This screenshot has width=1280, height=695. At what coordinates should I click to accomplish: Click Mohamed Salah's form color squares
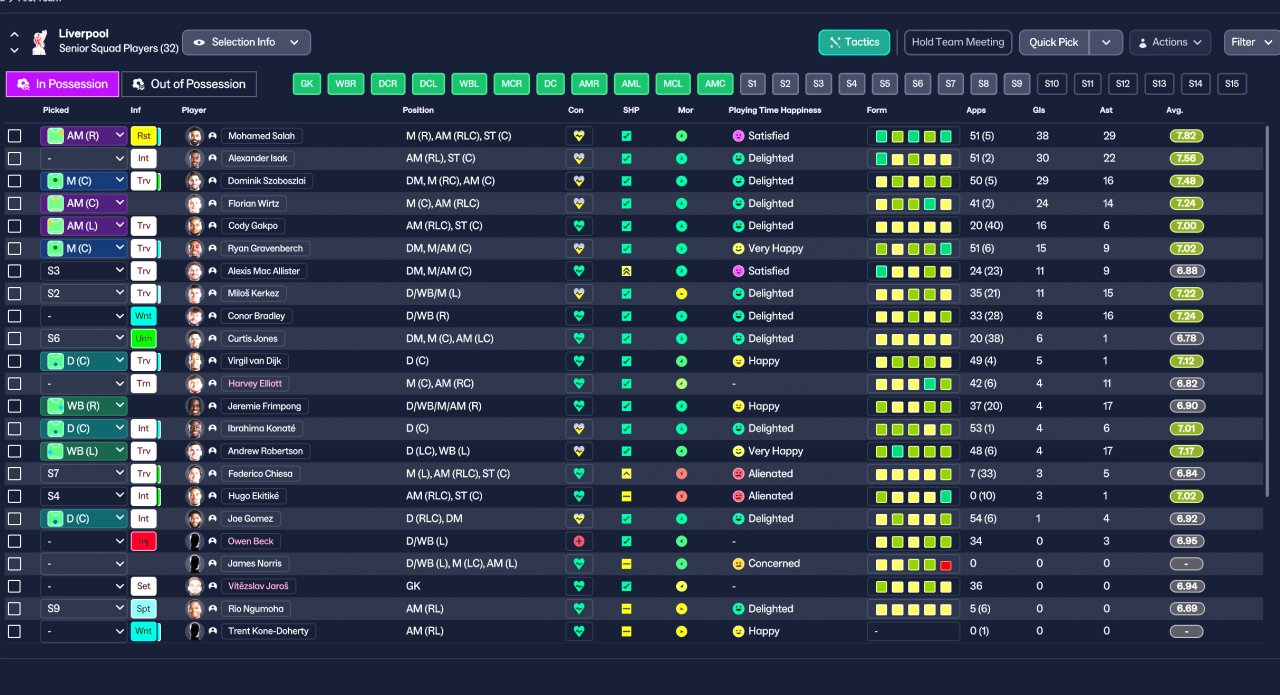[x=913, y=136]
